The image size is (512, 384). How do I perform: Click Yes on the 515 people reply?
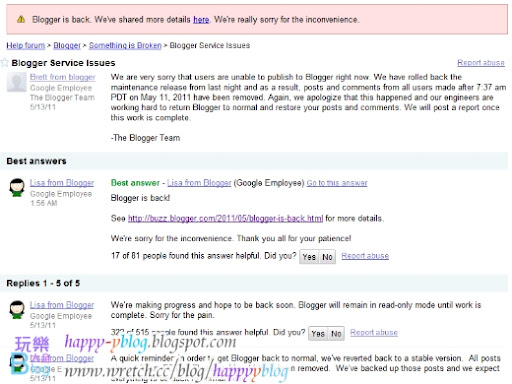point(318,333)
